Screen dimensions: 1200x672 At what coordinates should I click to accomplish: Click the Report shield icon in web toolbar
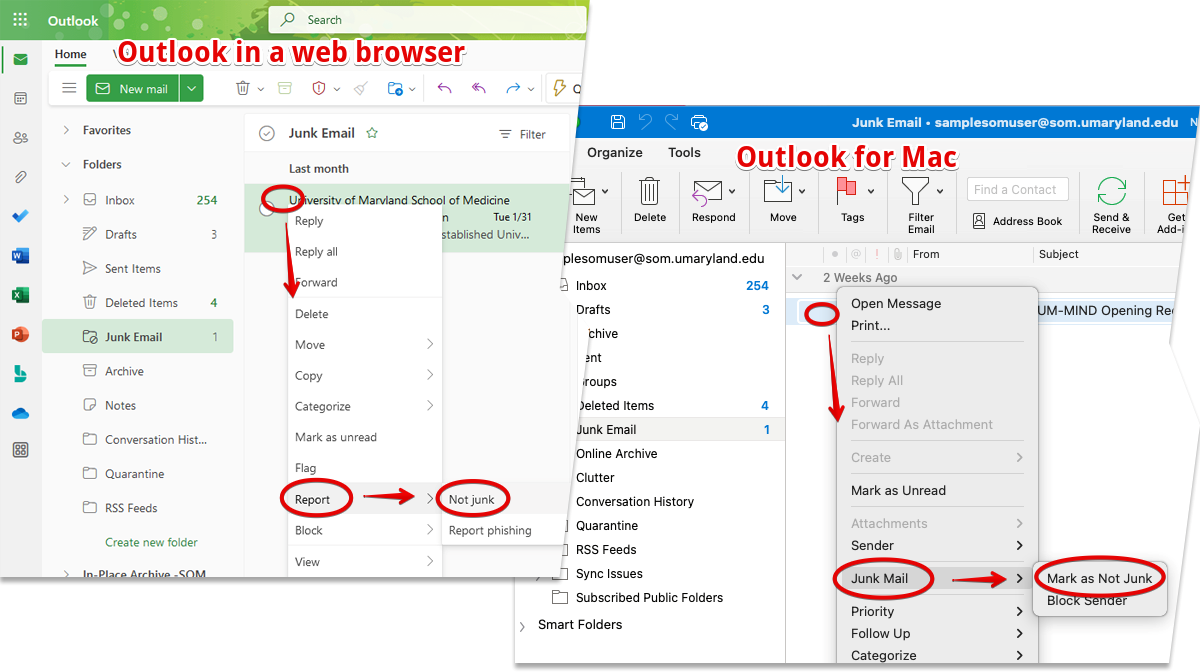(x=319, y=88)
